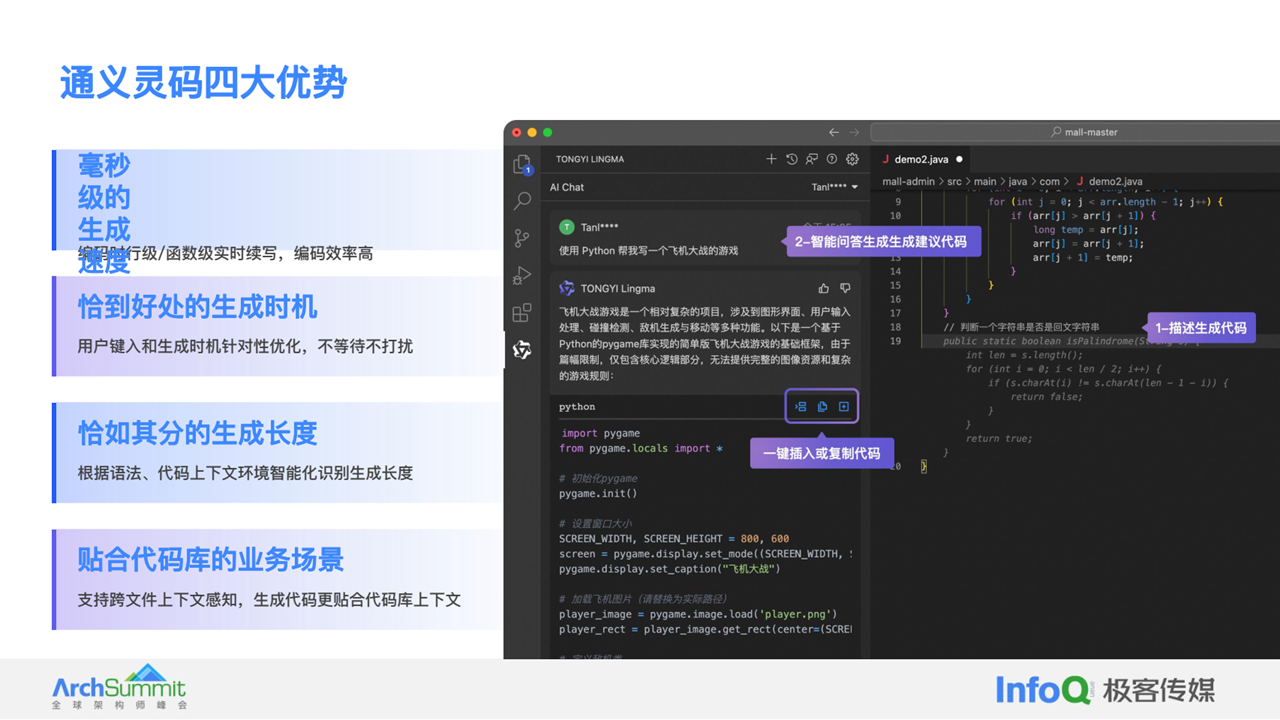
Task: Click heading '贴合代码库的业务场景'
Action: point(211,559)
